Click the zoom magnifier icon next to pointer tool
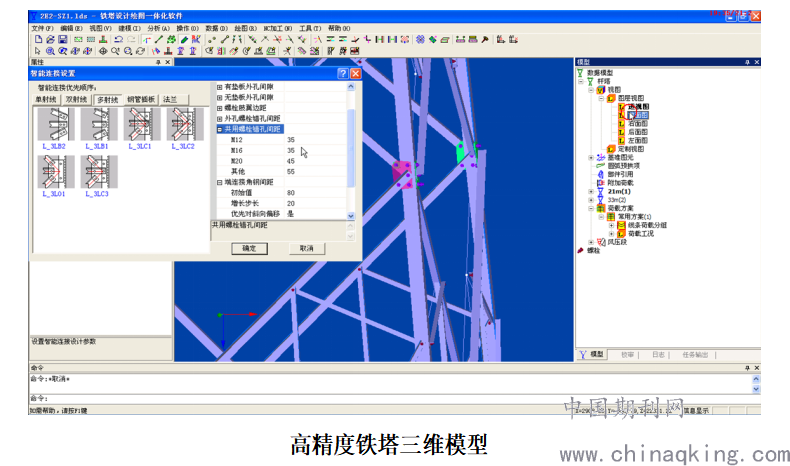Image resolution: width=790 pixels, height=466 pixels. [50, 51]
